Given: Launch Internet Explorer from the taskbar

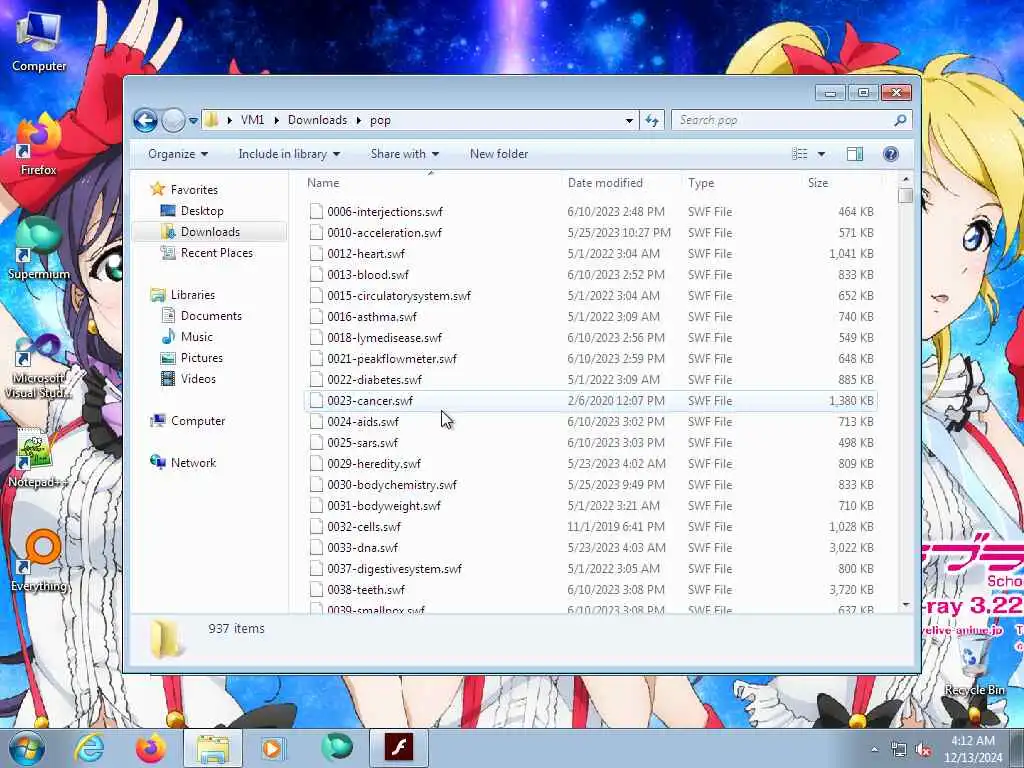Looking at the screenshot, I should pyautogui.click(x=89, y=748).
